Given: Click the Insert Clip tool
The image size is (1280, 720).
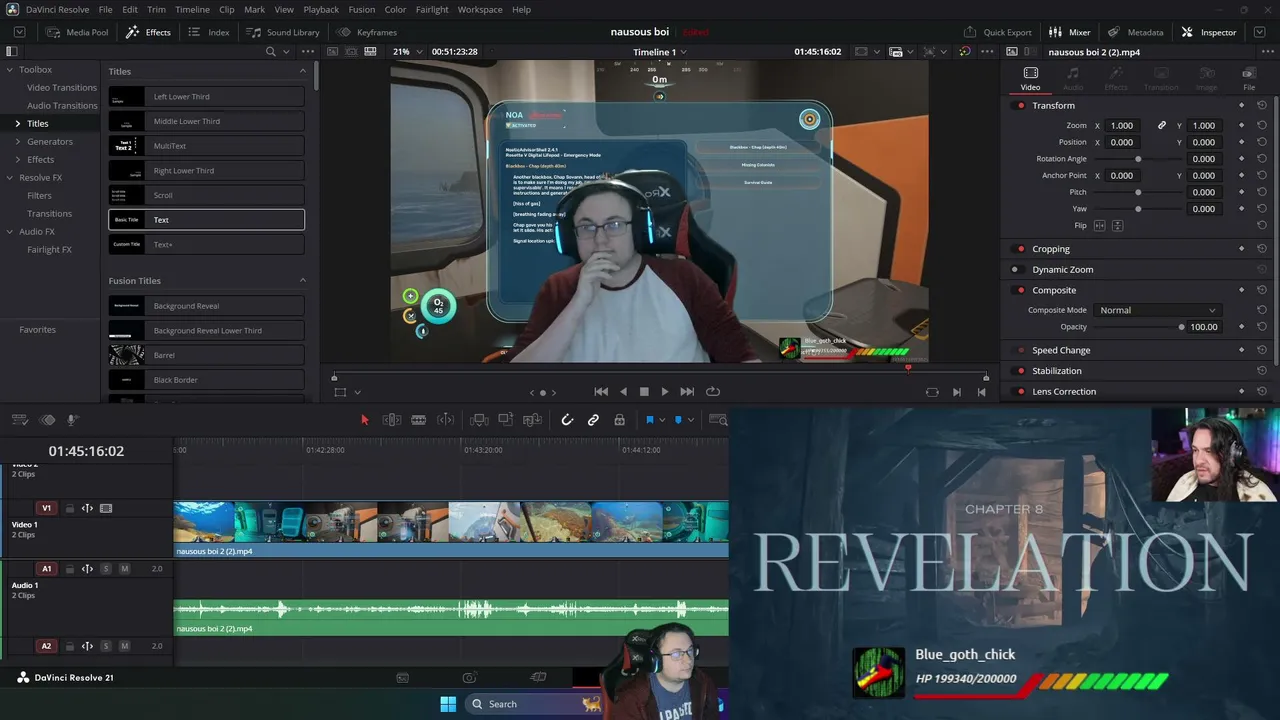Looking at the screenshot, I should [x=479, y=420].
